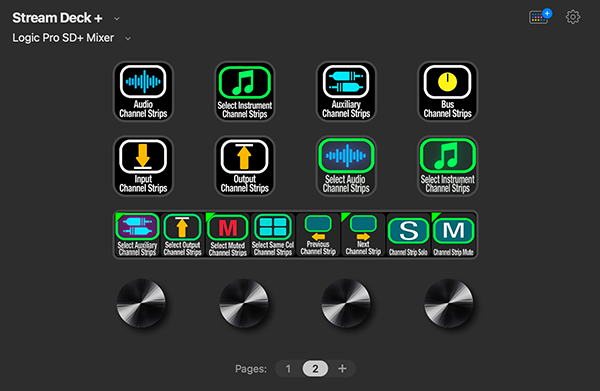Add a new page with plus button
The image size is (600, 391).
342,368
